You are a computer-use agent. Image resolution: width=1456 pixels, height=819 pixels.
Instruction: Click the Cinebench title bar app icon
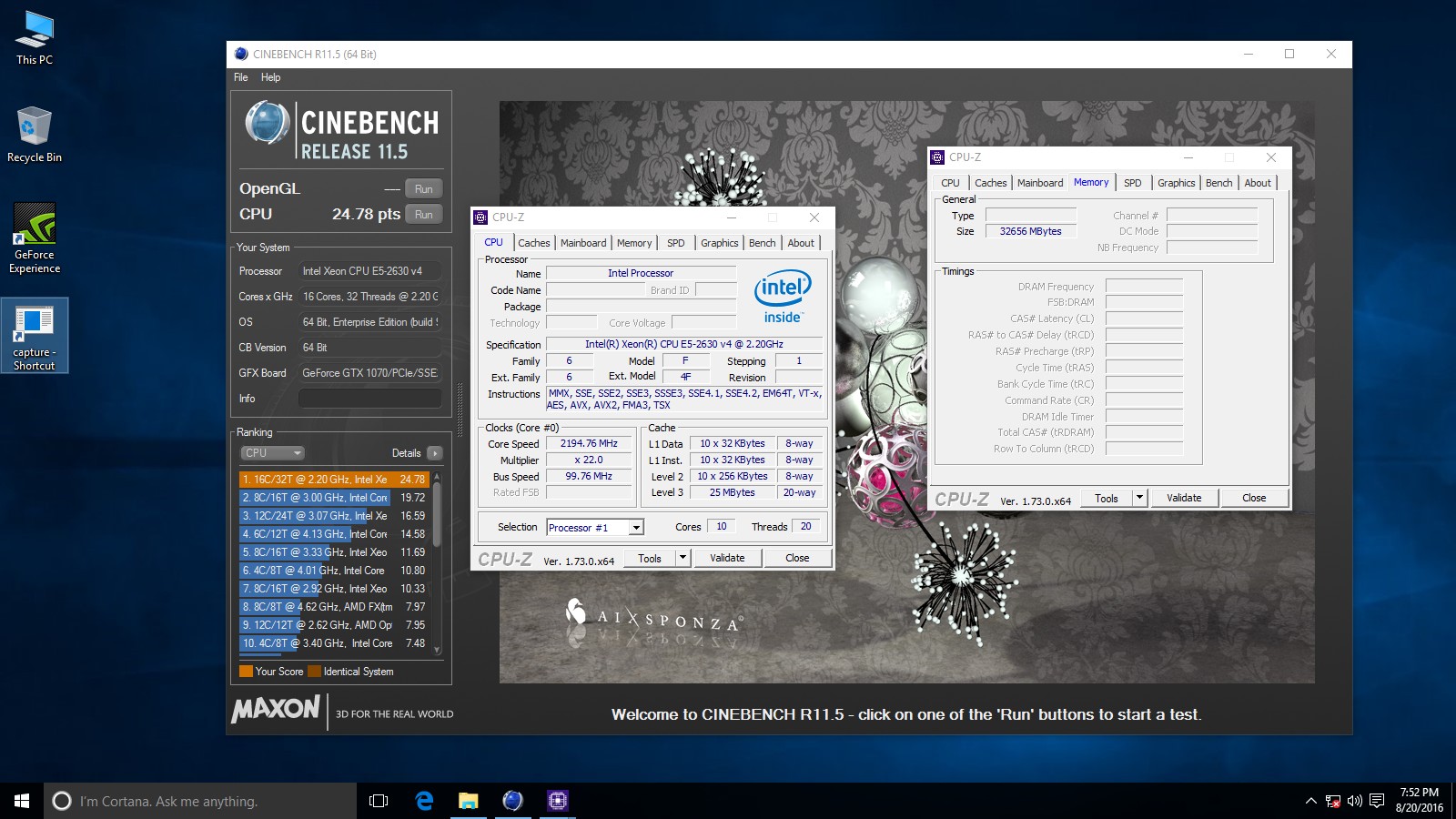(x=241, y=54)
